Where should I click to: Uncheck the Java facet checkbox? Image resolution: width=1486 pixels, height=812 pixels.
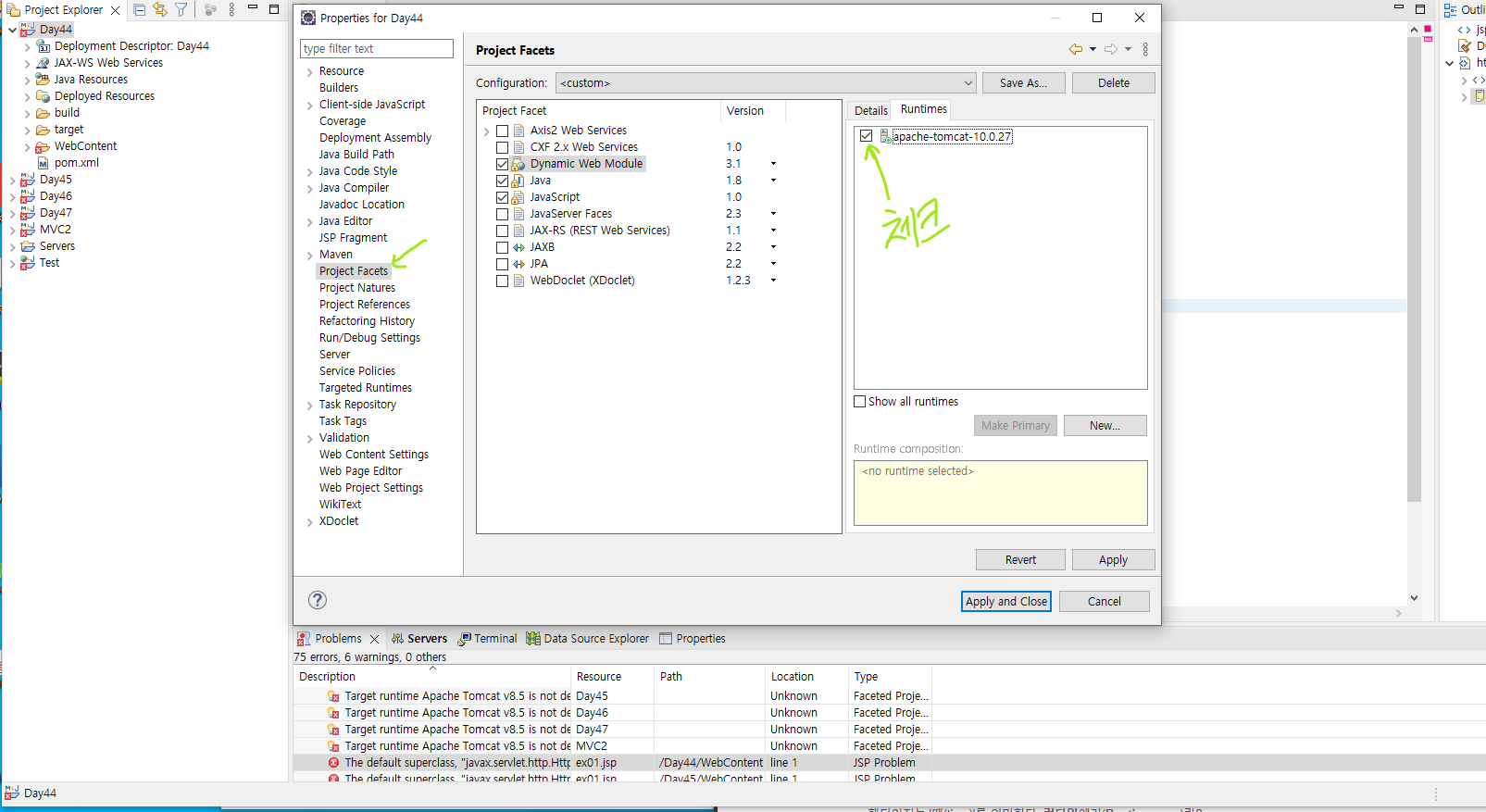pyautogui.click(x=502, y=181)
